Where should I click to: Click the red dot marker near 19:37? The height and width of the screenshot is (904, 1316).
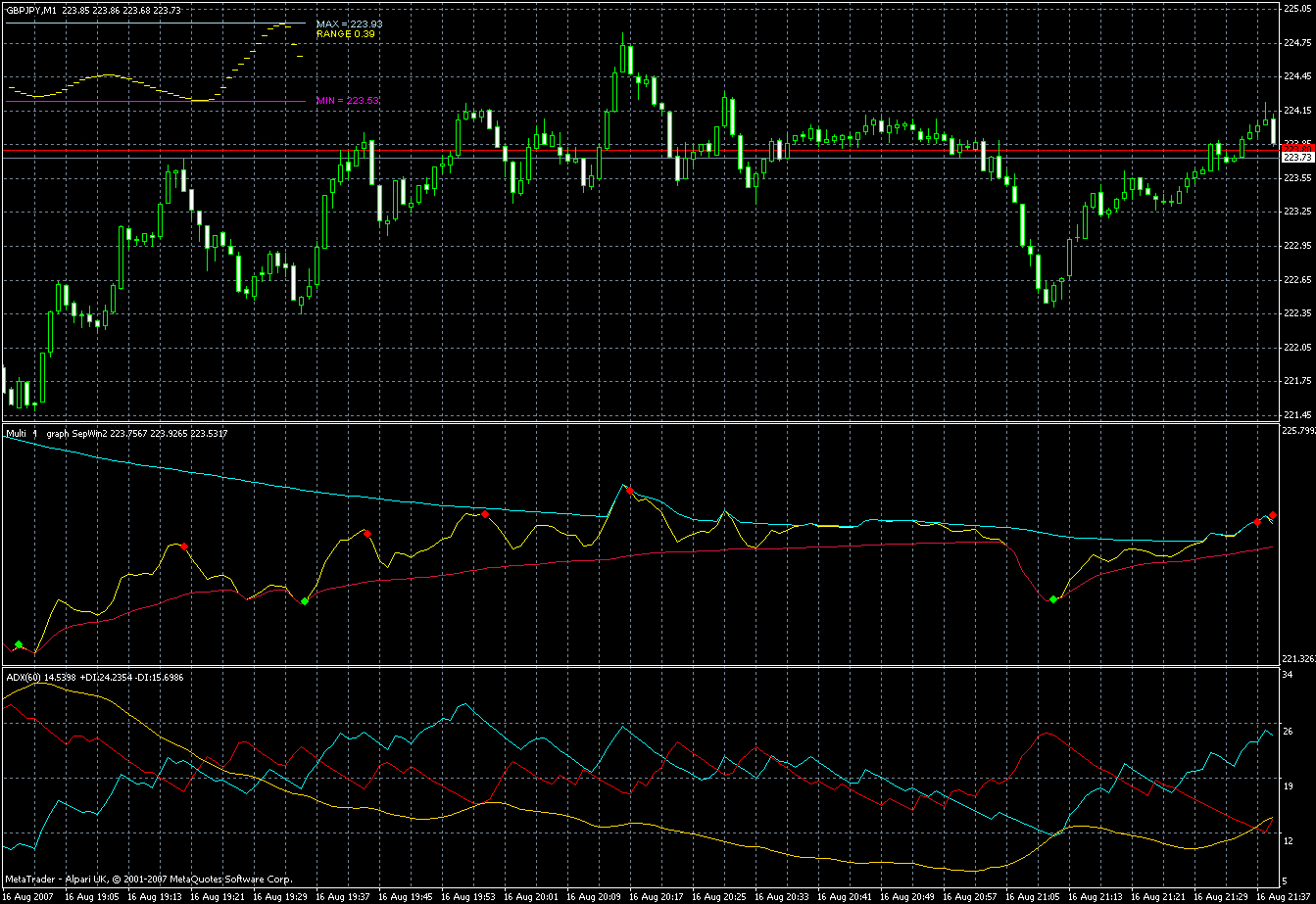coord(366,534)
